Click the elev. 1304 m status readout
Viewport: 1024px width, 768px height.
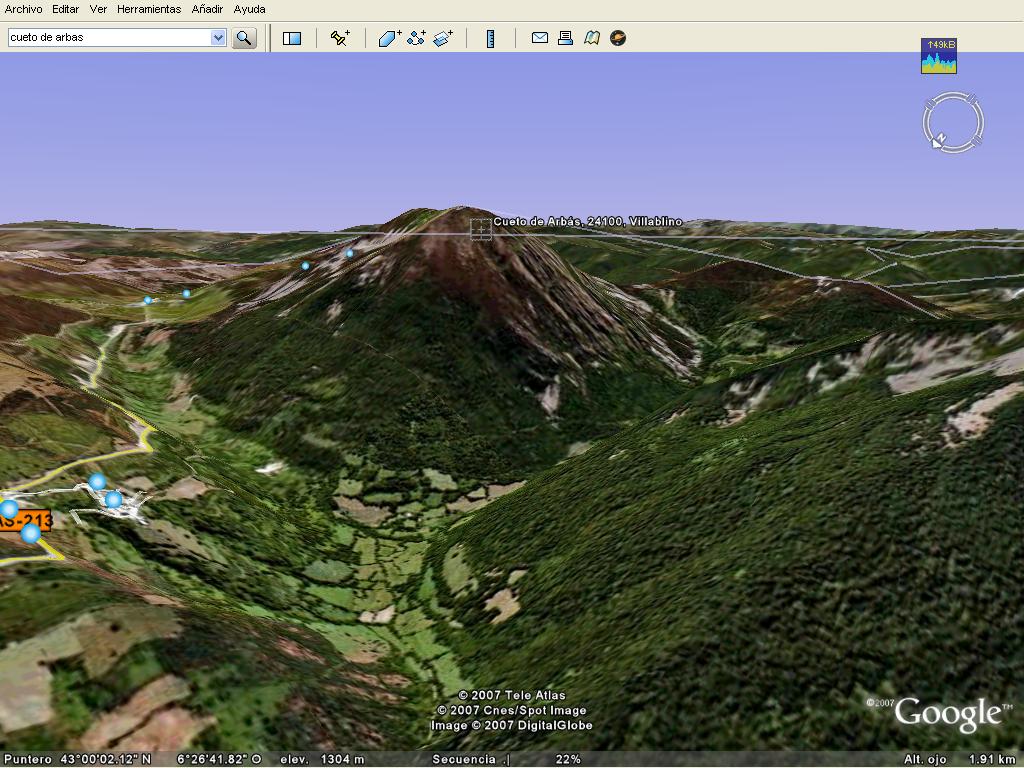point(322,759)
